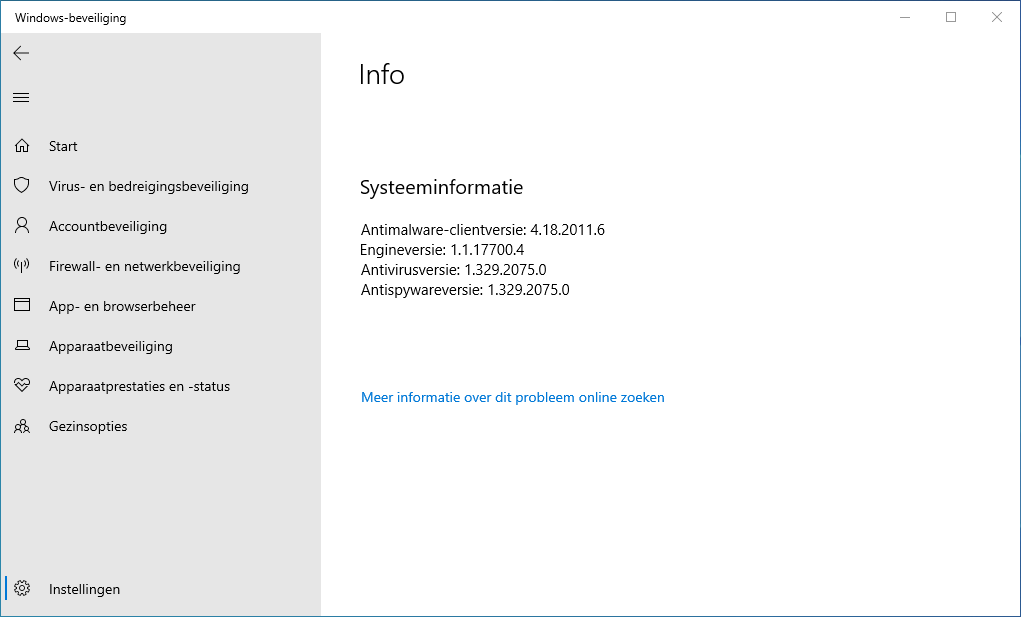Image resolution: width=1021 pixels, height=617 pixels.
Task: Click the heart icon for Apparaatprestaties en -status
Action: (x=22, y=386)
